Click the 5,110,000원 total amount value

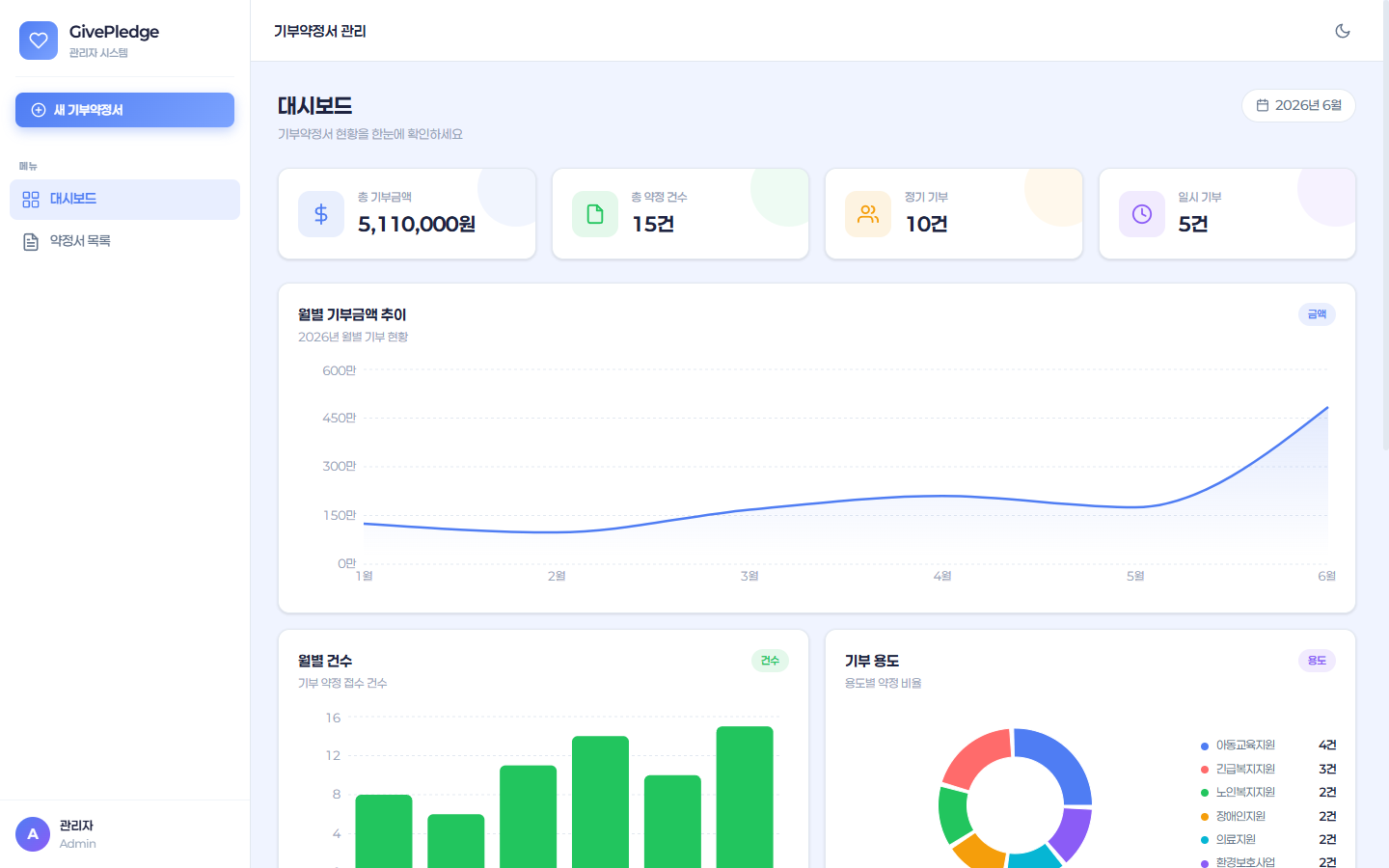pos(417,225)
